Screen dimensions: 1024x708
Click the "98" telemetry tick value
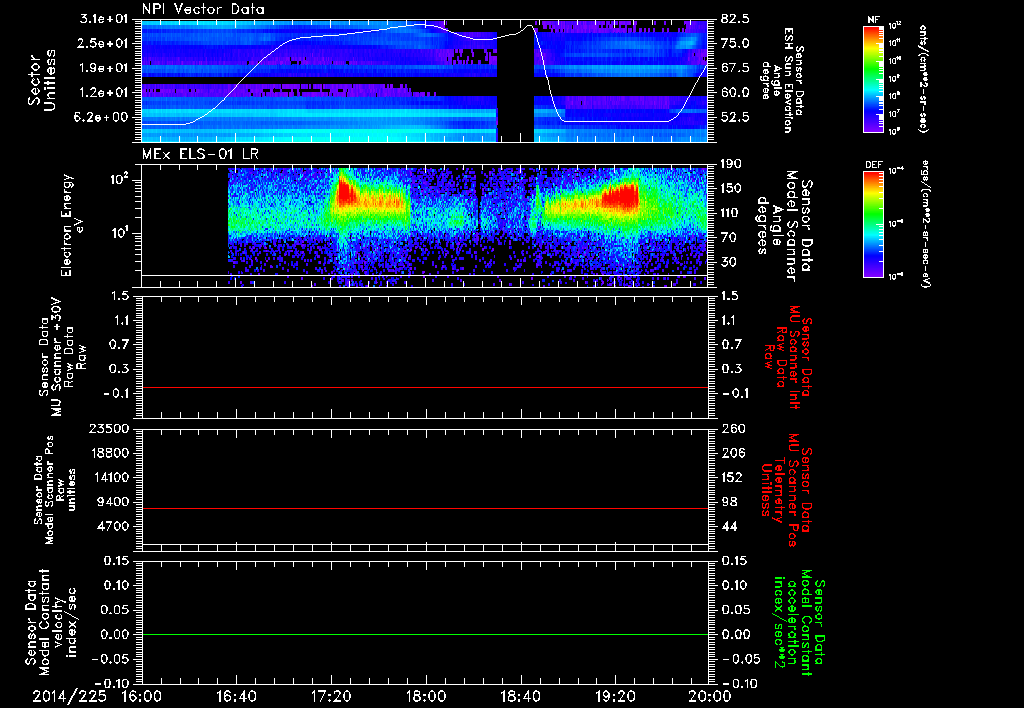click(729, 502)
